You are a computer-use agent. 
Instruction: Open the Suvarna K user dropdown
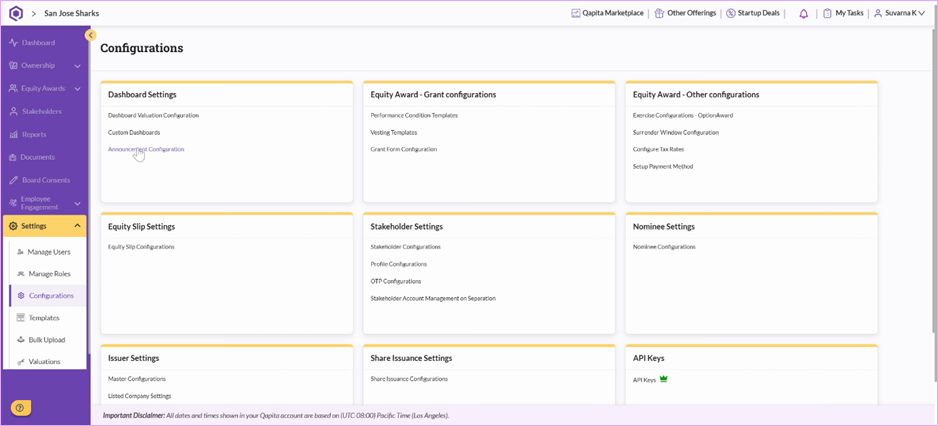[x=899, y=13]
